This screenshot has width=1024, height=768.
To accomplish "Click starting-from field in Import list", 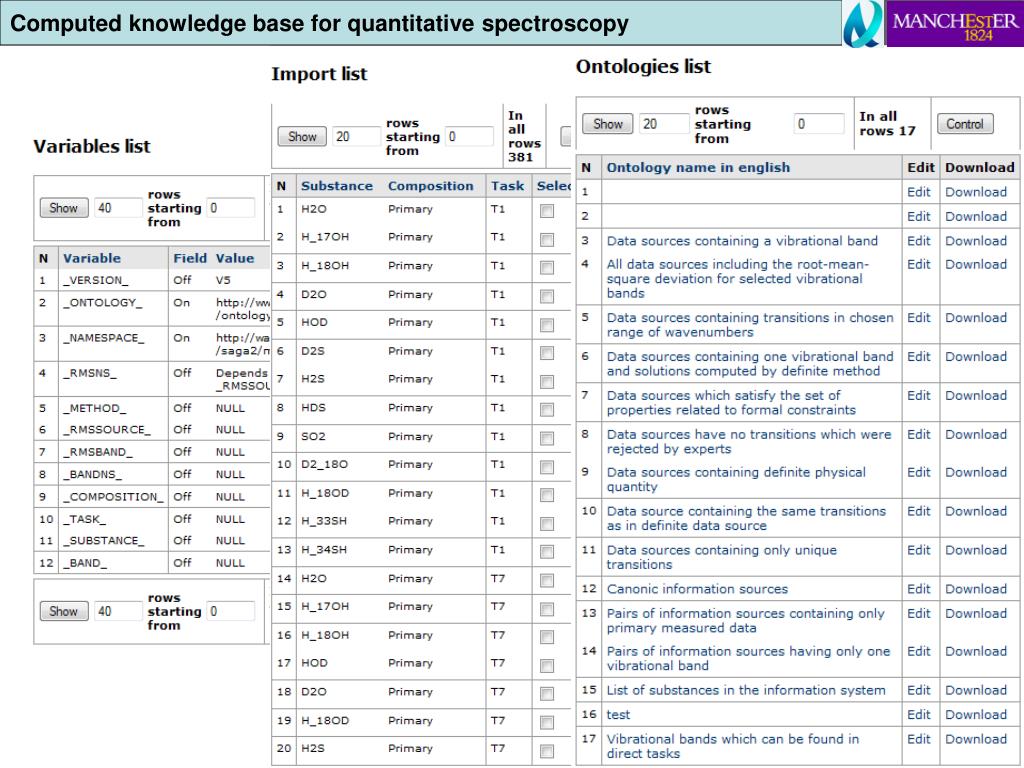I will coord(470,136).
